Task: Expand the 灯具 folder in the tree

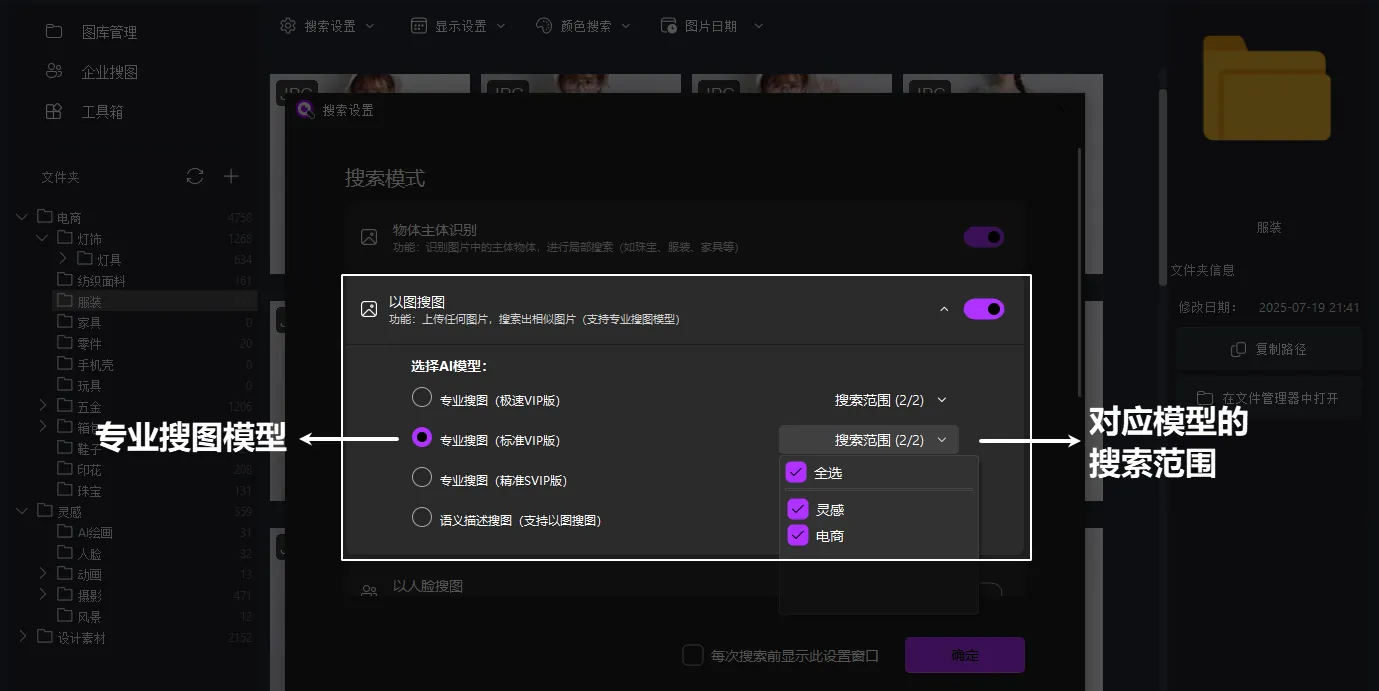Action: pos(63,258)
